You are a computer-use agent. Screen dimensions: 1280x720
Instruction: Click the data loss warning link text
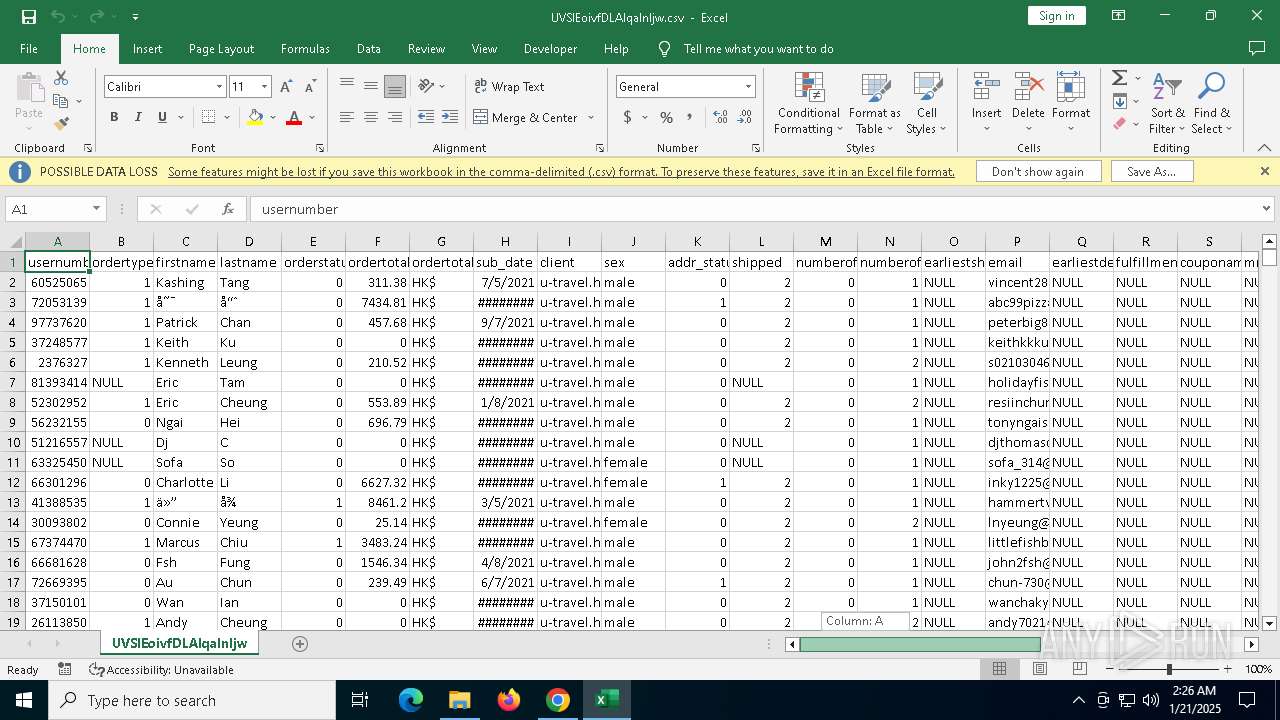point(561,172)
